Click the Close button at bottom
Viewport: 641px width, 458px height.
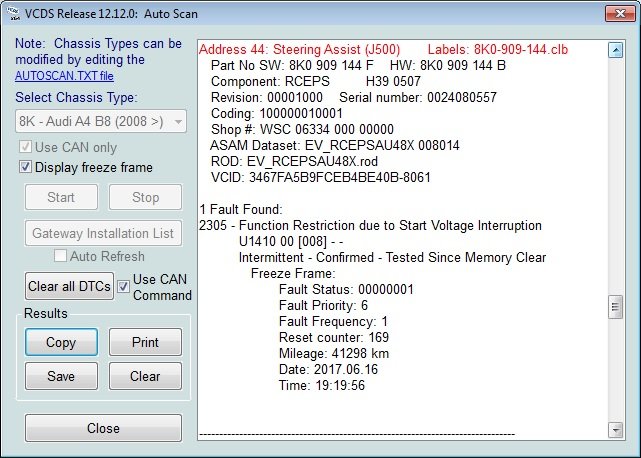tap(103, 428)
